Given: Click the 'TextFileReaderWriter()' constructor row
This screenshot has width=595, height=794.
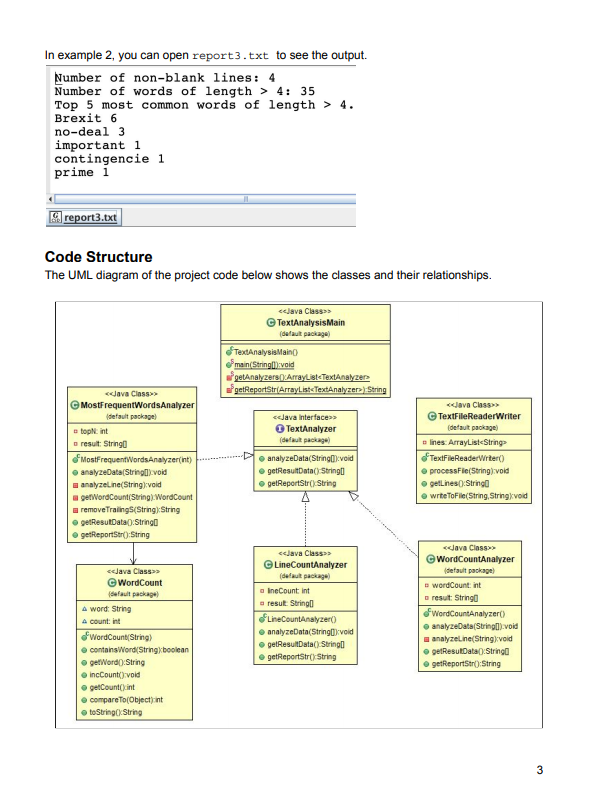Looking at the screenshot, I should (x=463, y=458).
